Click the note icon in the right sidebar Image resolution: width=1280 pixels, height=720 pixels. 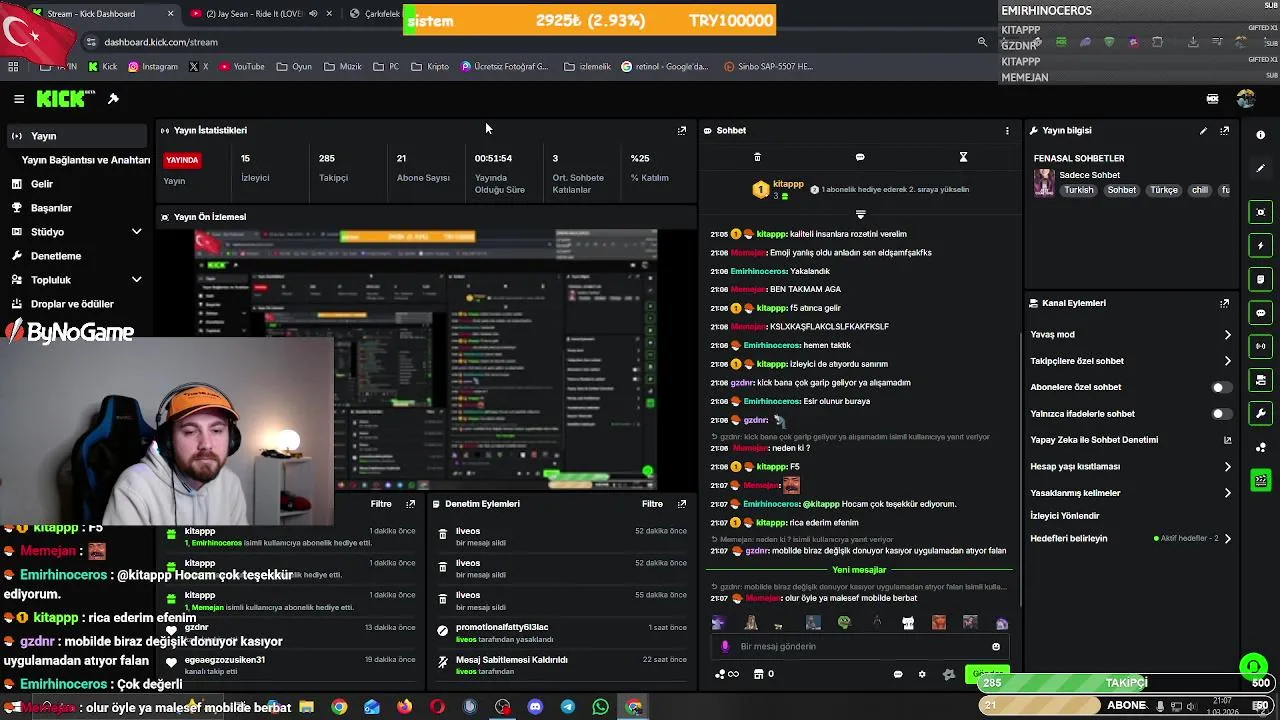pyautogui.click(x=1260, y=279)
